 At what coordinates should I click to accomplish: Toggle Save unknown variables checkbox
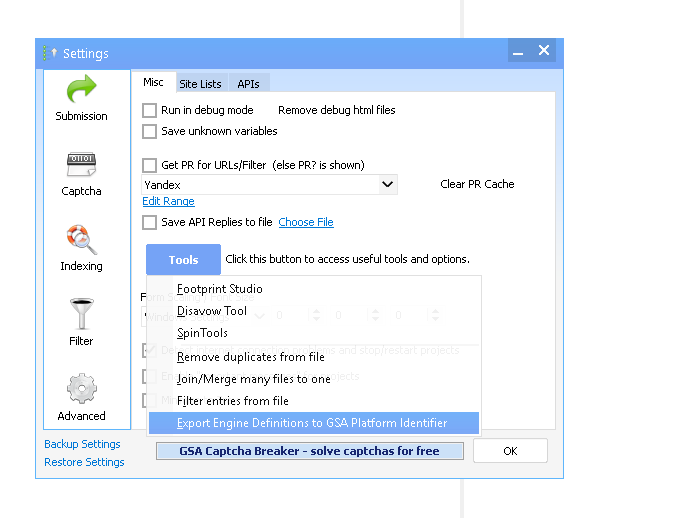pyautogui.click(x=150, y=131)
